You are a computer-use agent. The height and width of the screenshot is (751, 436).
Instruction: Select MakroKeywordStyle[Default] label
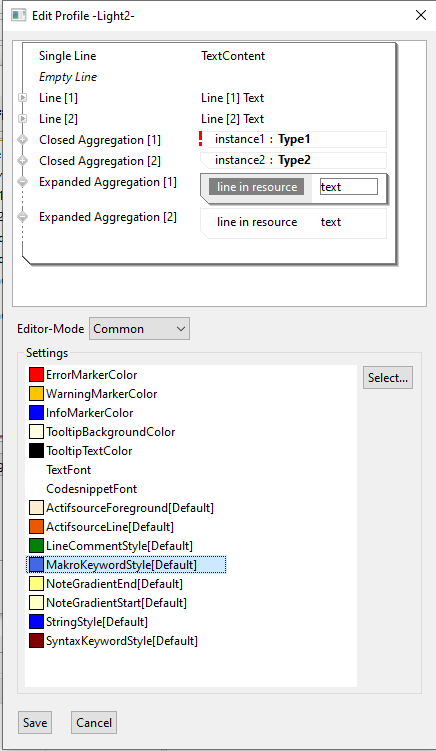tap(121, 565)
